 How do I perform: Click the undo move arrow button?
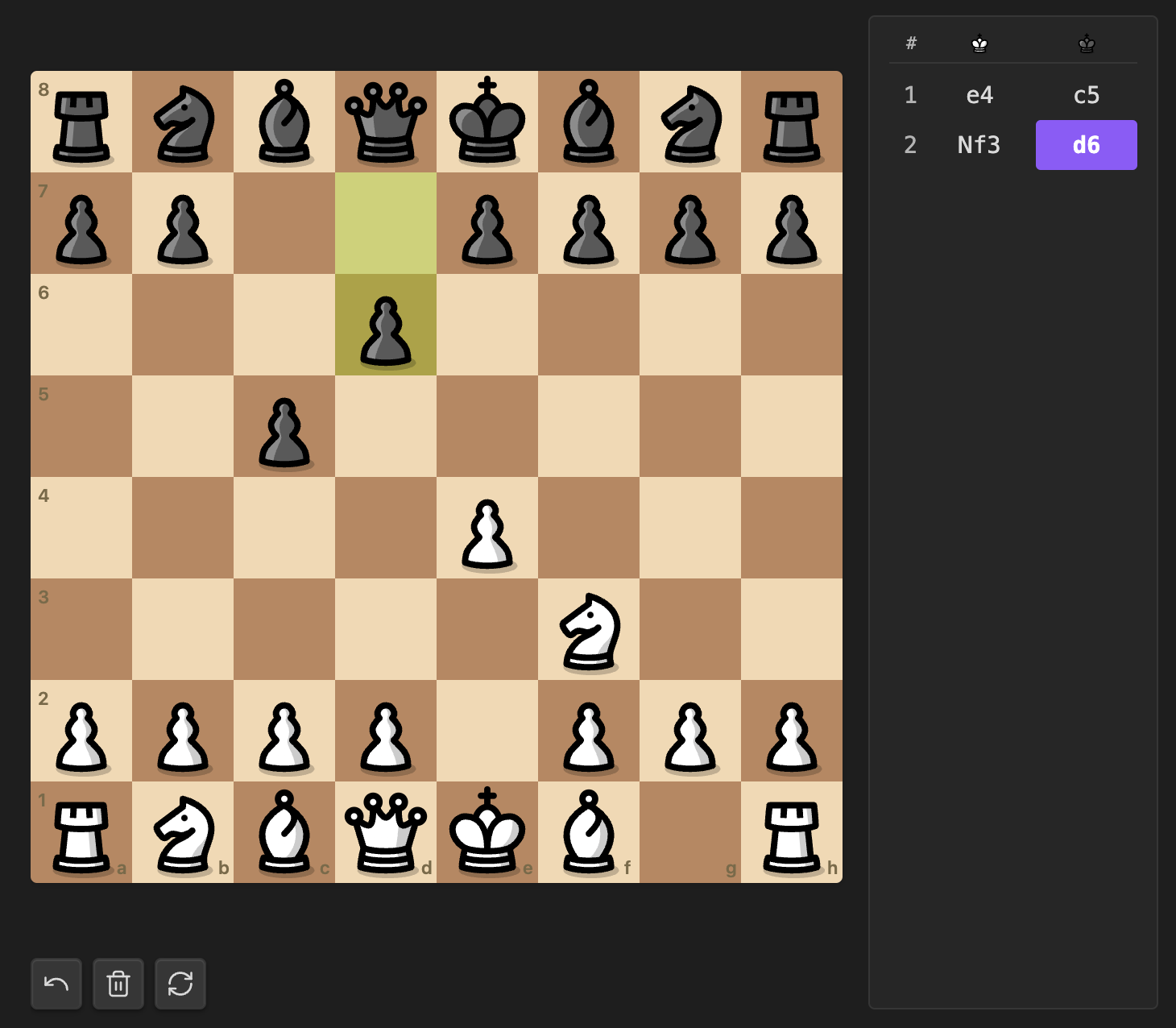(56, 984)
